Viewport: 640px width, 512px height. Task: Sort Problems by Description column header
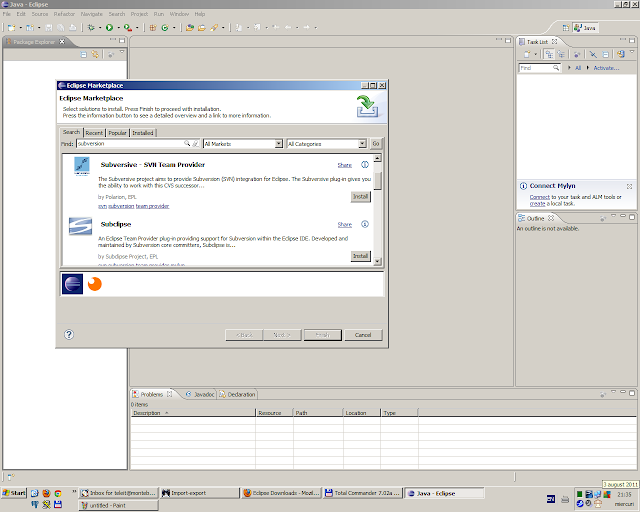[193, 413]
